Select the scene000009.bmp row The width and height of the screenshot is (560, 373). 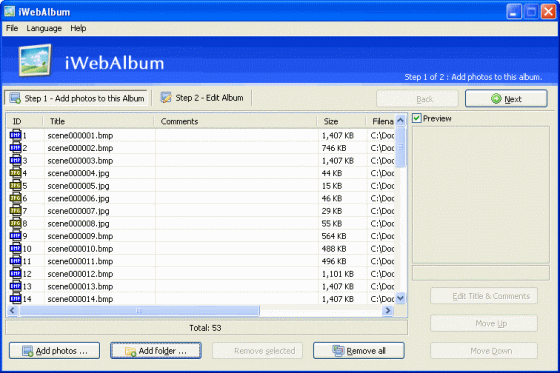(201, 236)
